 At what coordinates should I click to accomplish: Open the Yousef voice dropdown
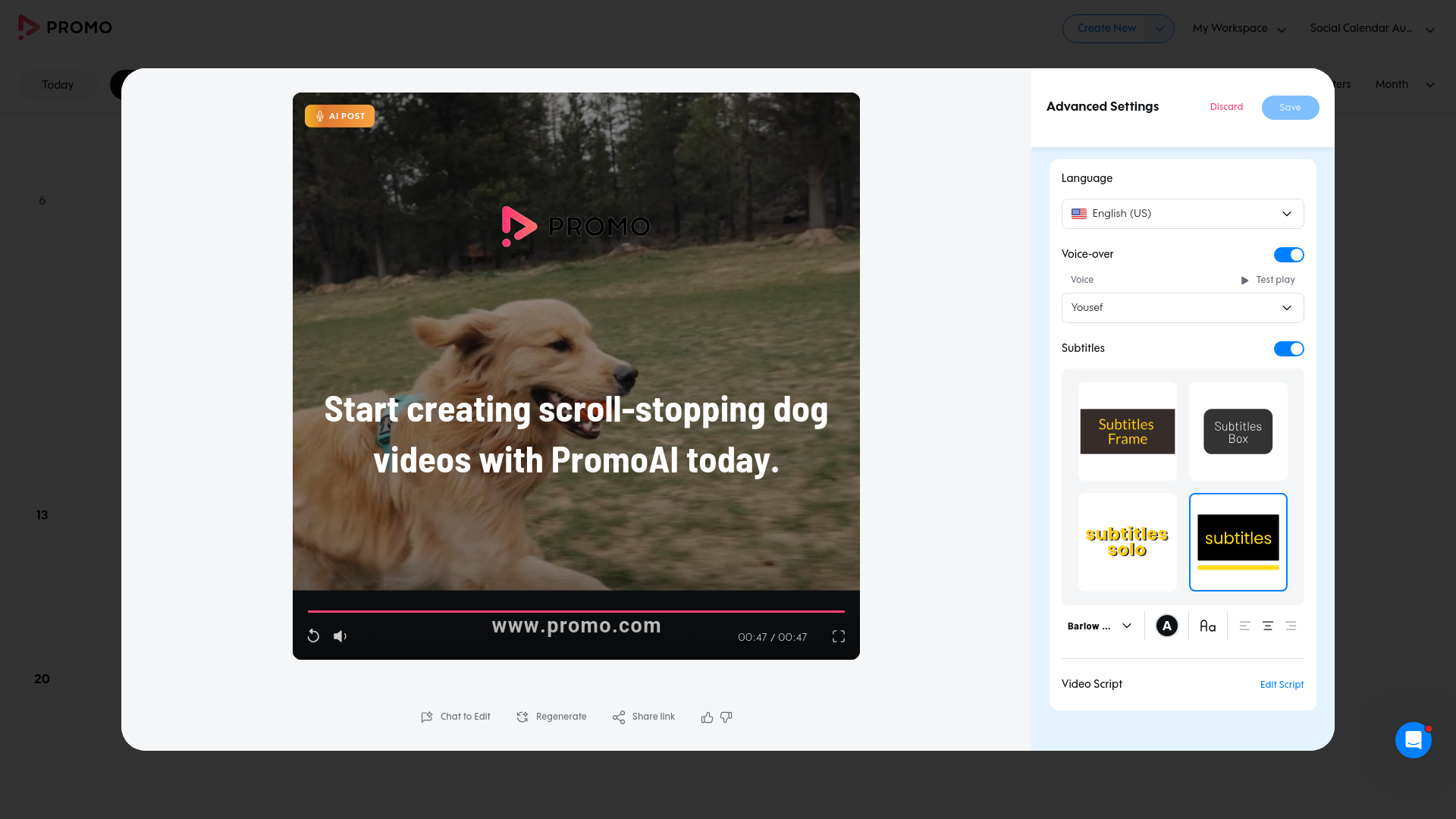pos(1182,308)
